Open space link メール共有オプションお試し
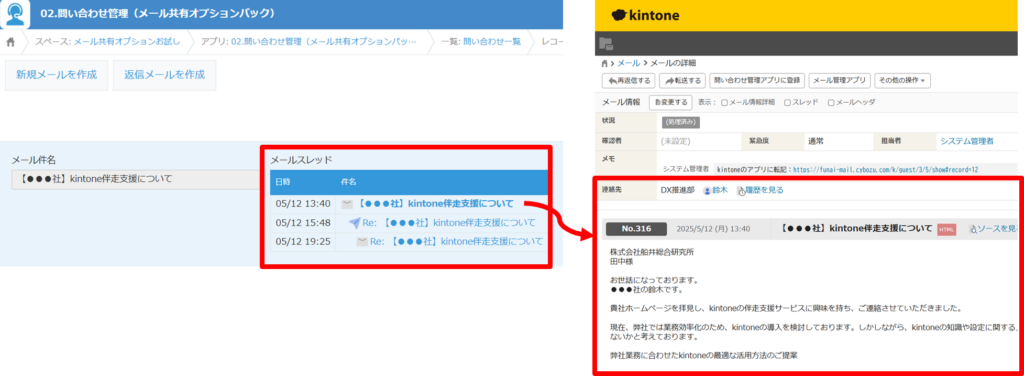This screenshot has width=1024, height=376. pyautogui.click(x=127, y=42)
